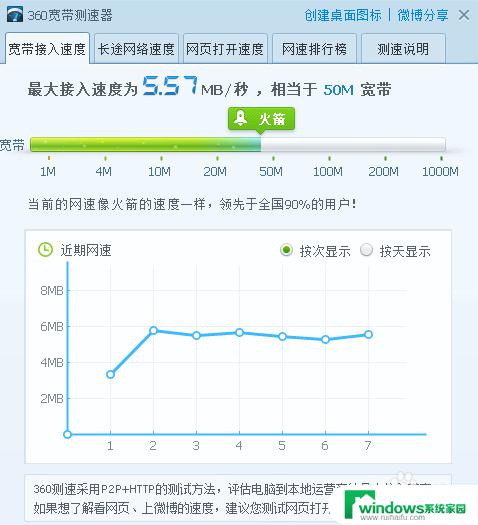
Task: Click the 2MB axis label
Action: pyautogui.click(x=52, y=399)
